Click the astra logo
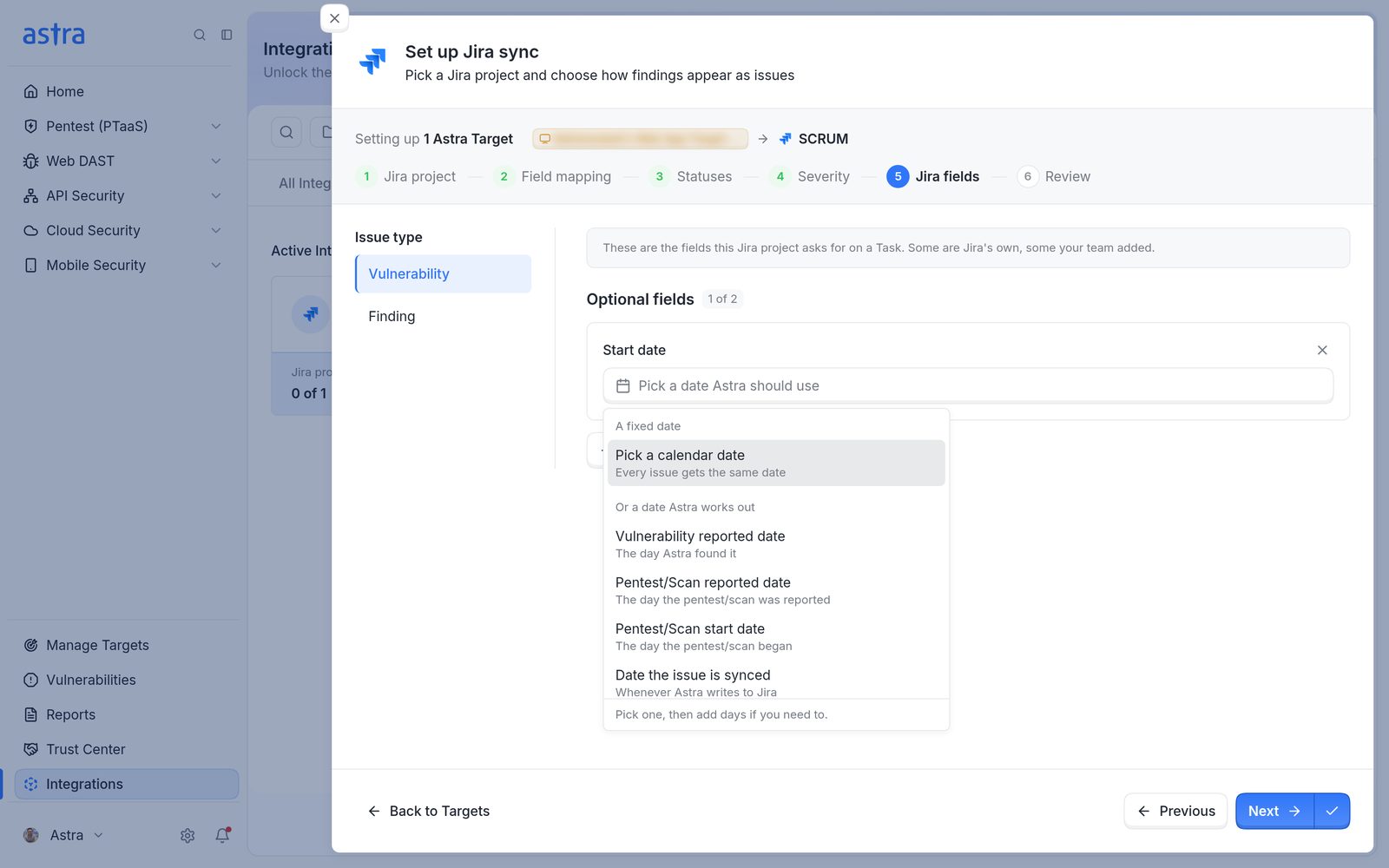This screenshot has height=868, width=1389. [x=54, y=35]
